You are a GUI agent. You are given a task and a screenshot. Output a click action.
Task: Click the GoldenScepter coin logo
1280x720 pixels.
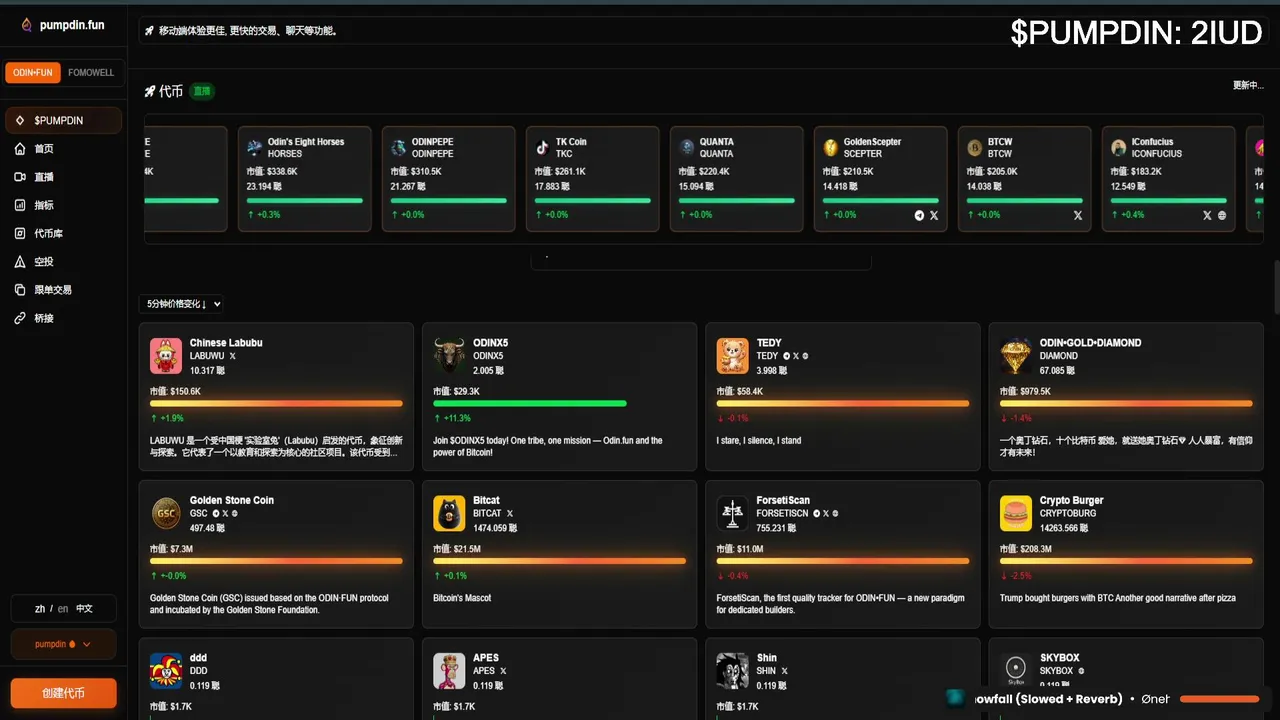pos(830,148)
